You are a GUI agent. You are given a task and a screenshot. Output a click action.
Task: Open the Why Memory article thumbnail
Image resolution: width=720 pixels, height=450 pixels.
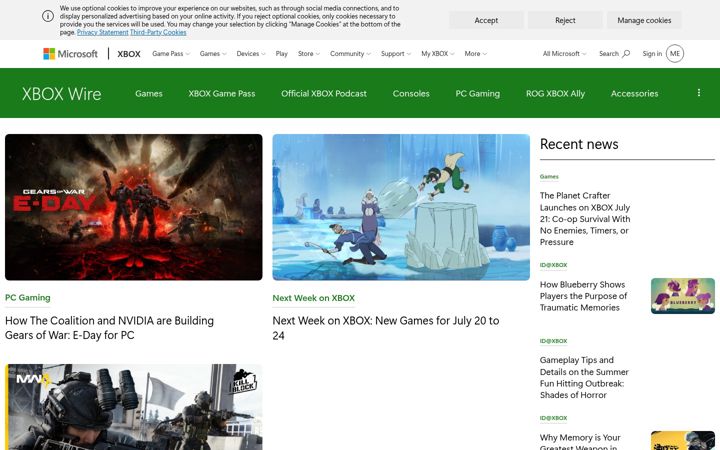click(683, 440)
